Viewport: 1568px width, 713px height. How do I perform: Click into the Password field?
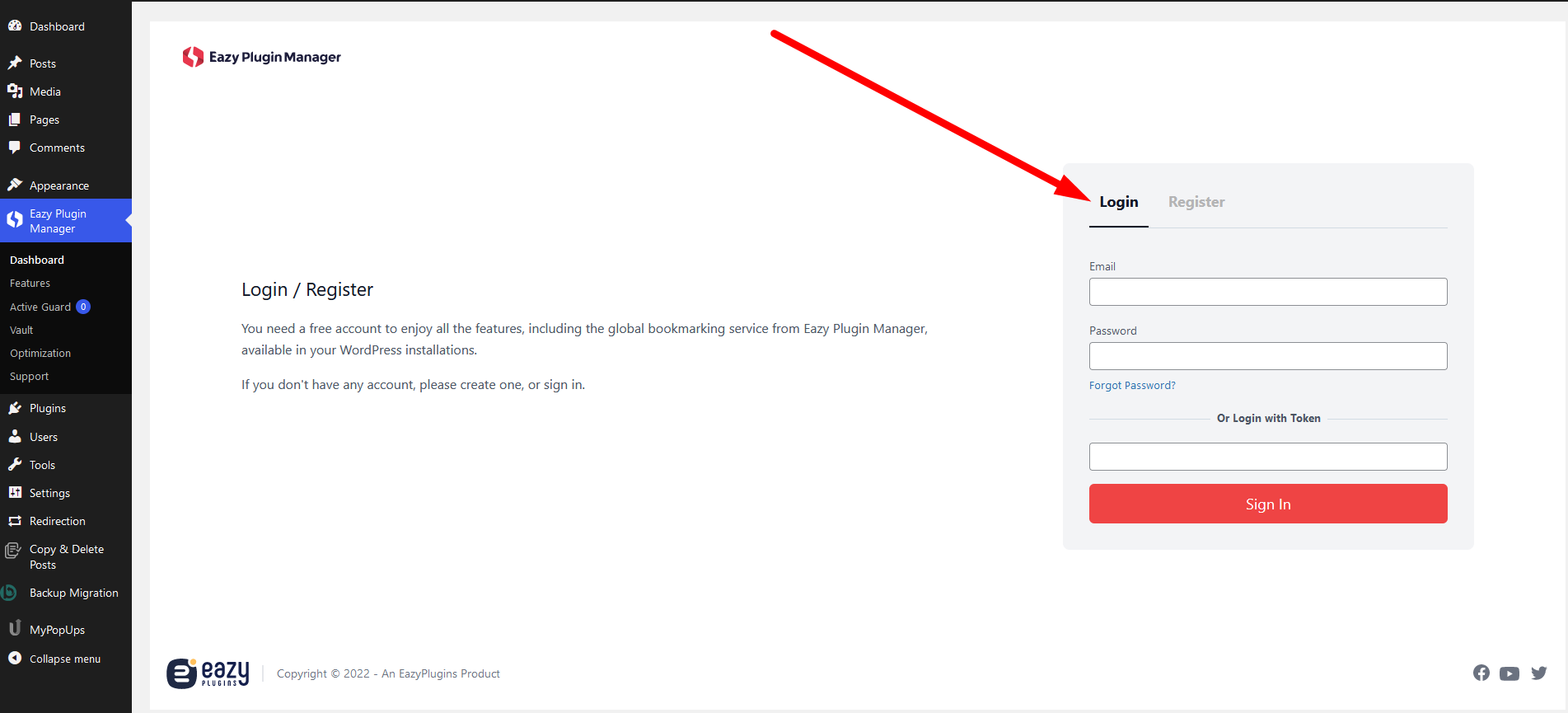click(1267, 356)
